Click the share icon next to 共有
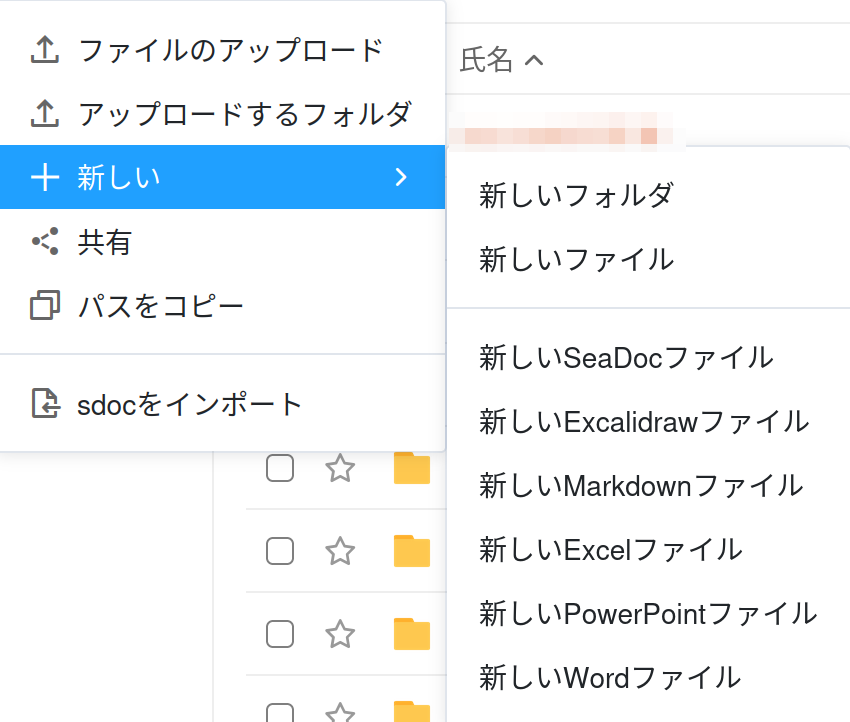This screenshot has height=722, width=850. 45,241
